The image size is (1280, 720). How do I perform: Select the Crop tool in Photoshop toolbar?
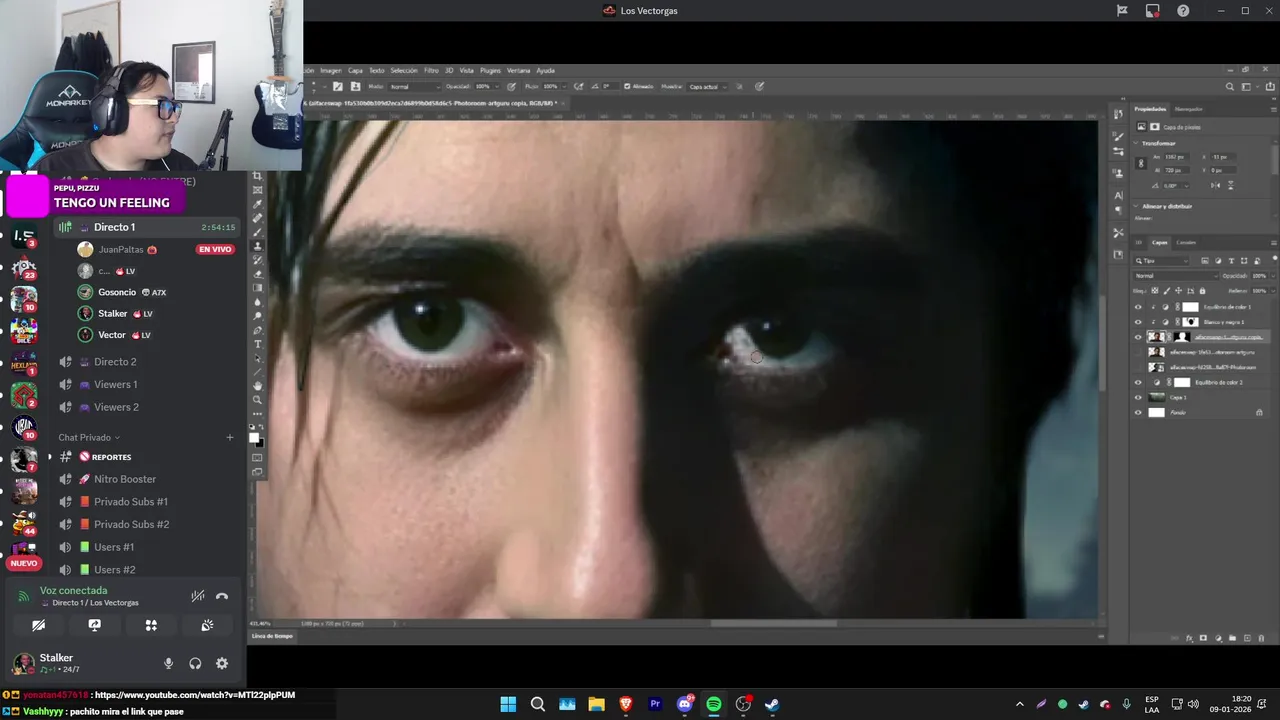tap(258, 176)
